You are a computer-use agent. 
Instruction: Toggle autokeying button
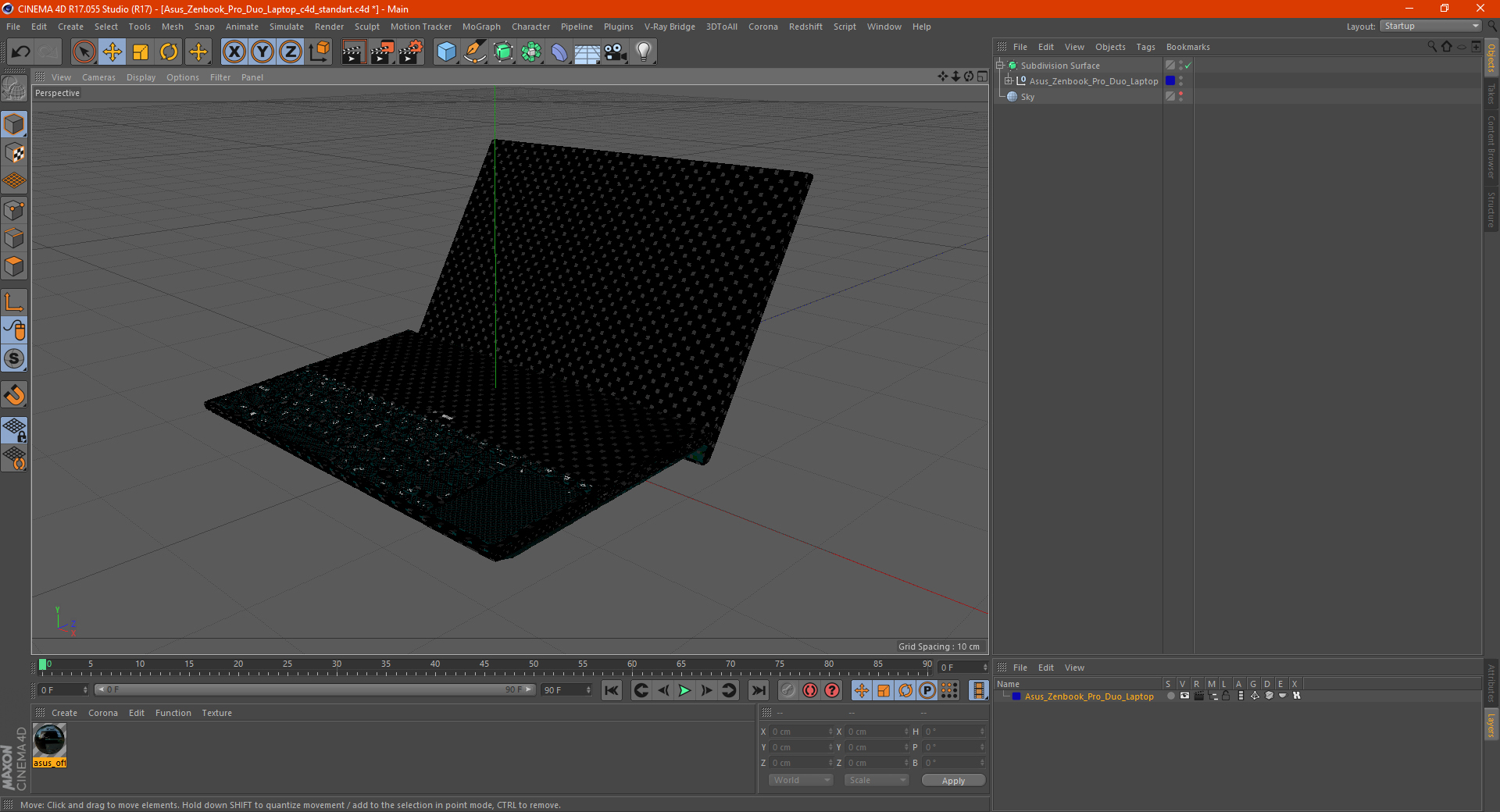(x=810, y=690)
